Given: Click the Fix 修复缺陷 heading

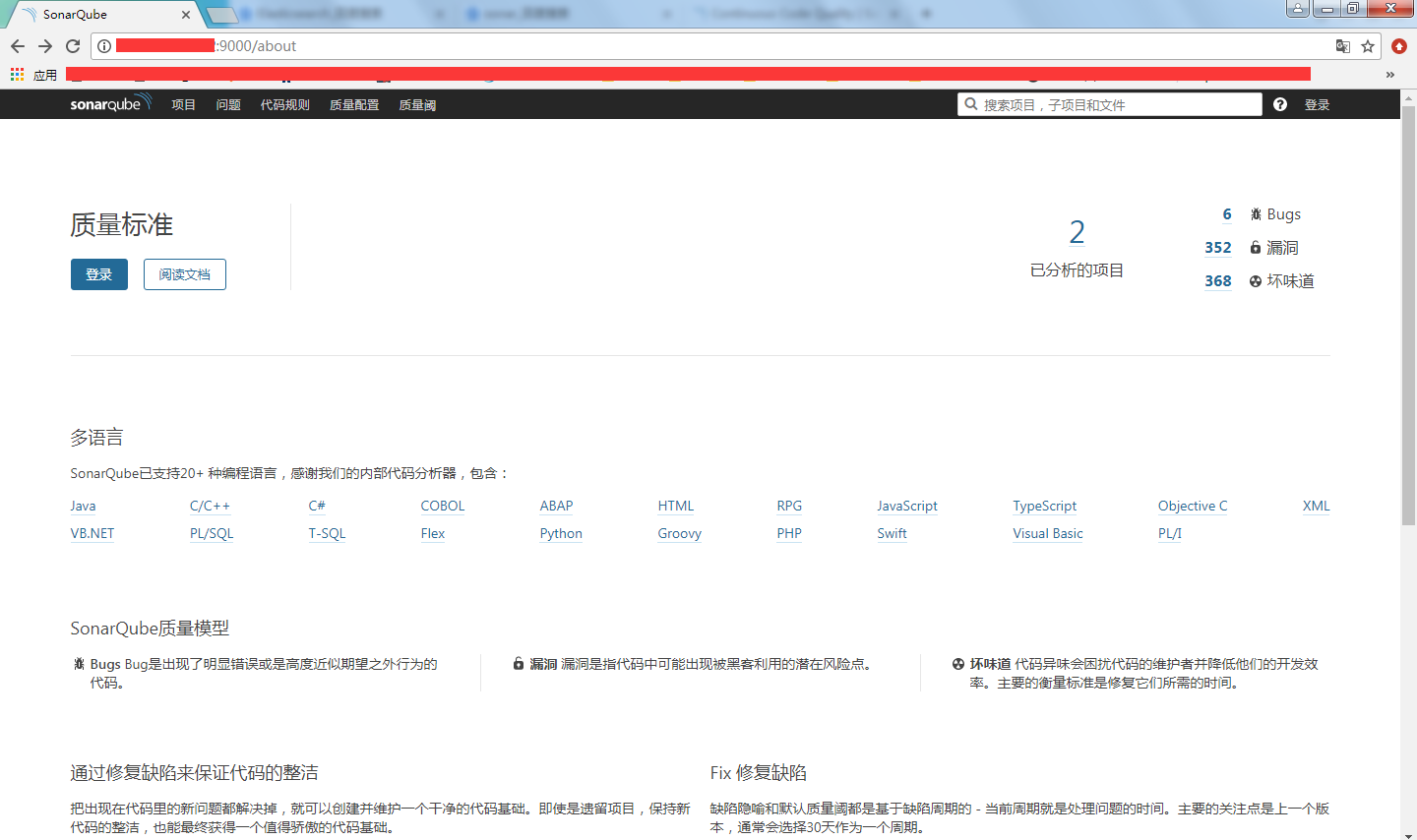Looking at the screenshot, I should pos(759,773).
